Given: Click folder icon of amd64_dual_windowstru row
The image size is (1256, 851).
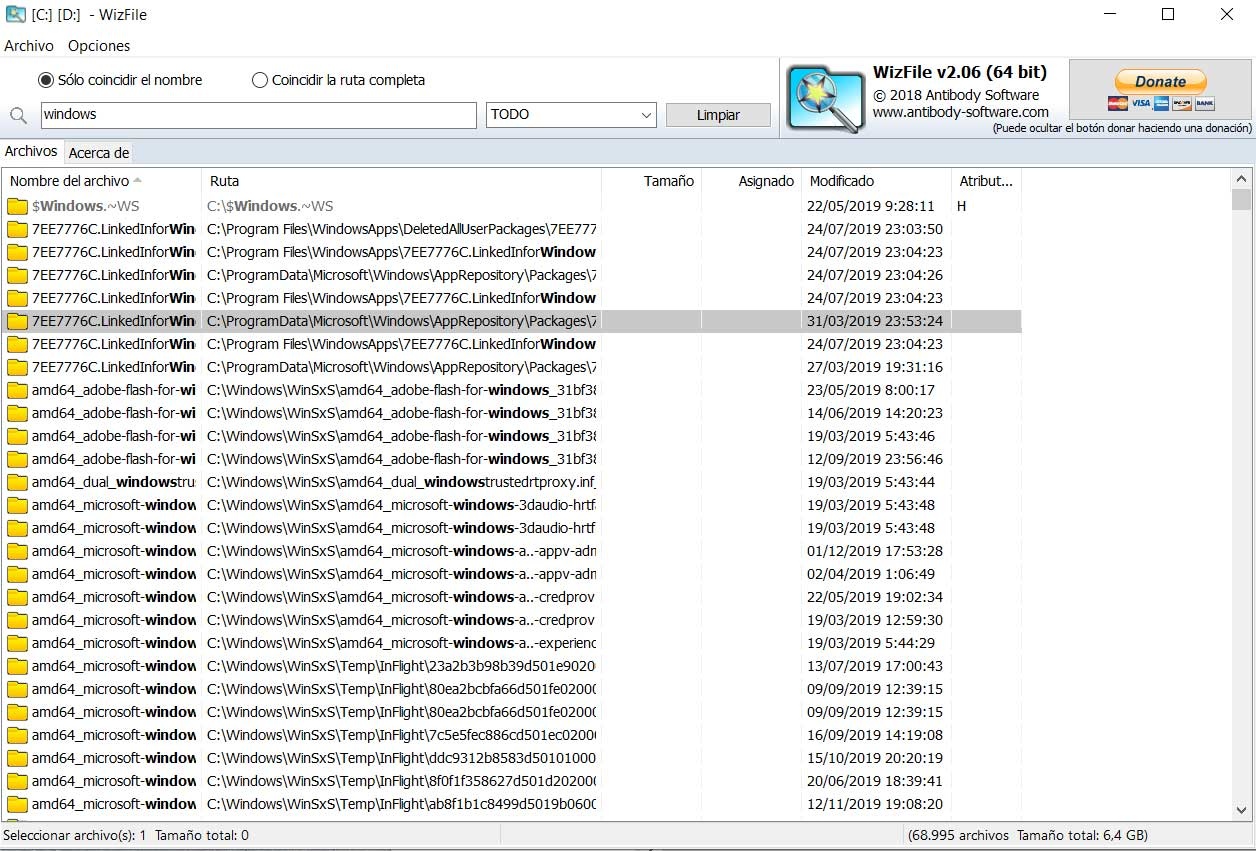Looking at the screenshot, I should click(x=17, y=482).
